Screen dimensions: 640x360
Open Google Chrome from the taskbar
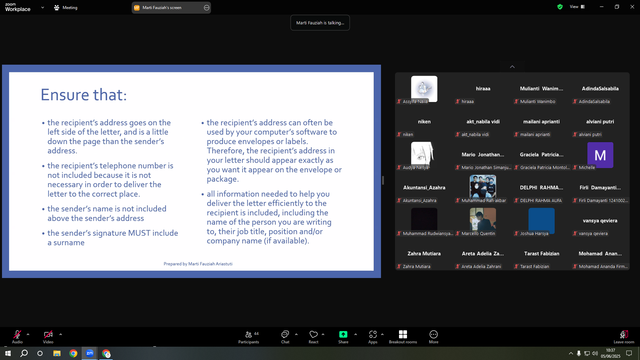[73, 353]
